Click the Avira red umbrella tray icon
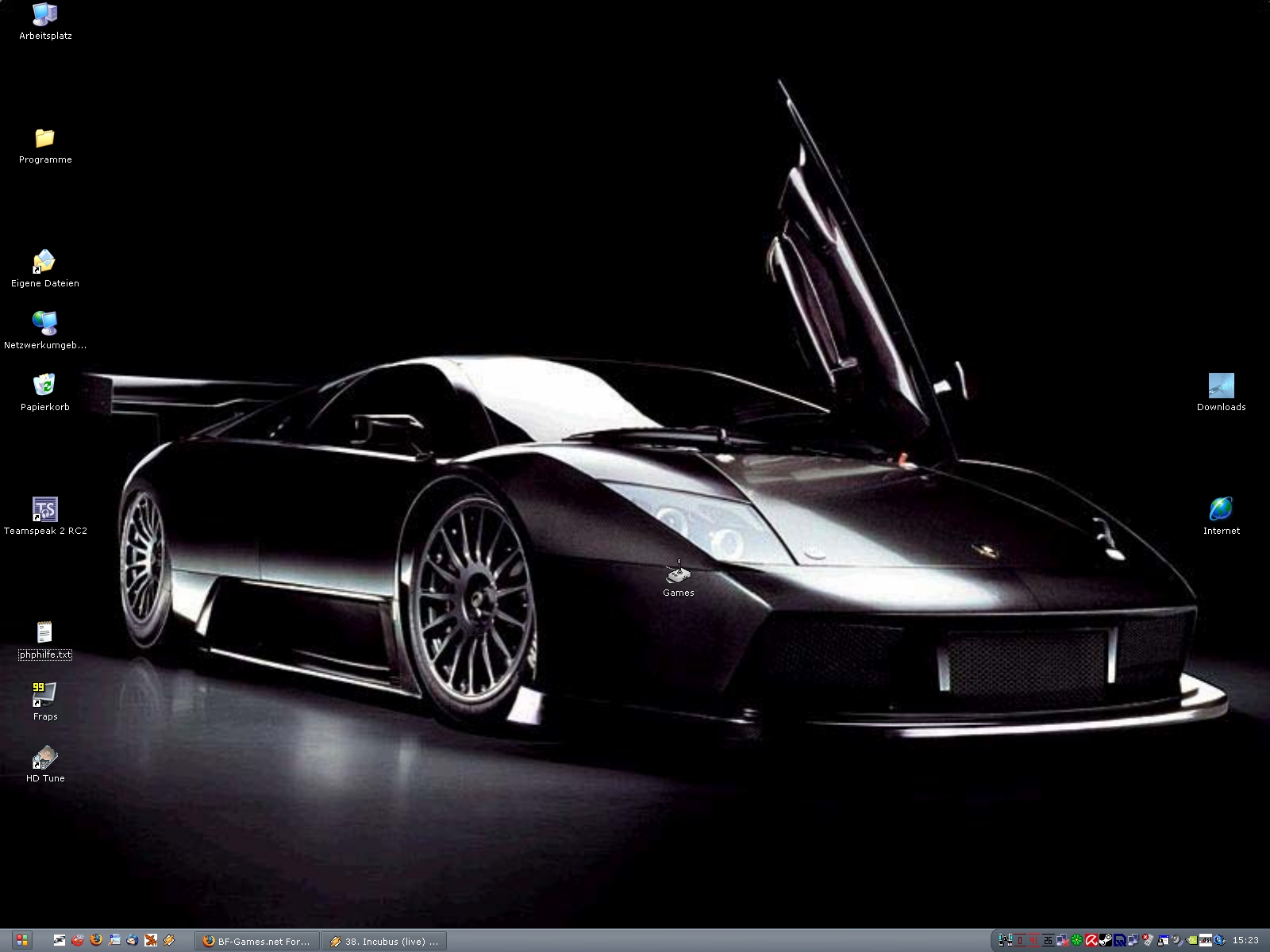Screen dimensions: 1270x952 pyautogui.click(x=1091, y=940)
